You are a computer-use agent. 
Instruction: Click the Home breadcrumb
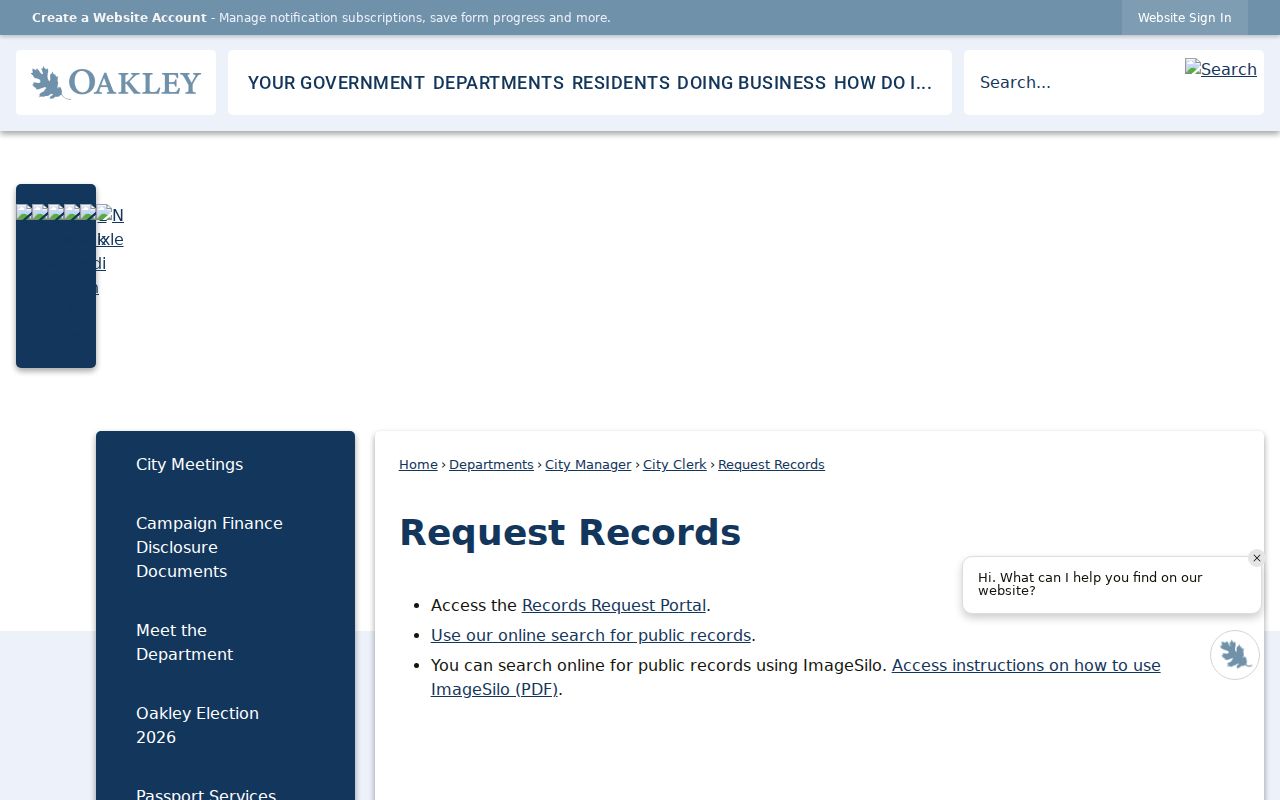[418, 464]
